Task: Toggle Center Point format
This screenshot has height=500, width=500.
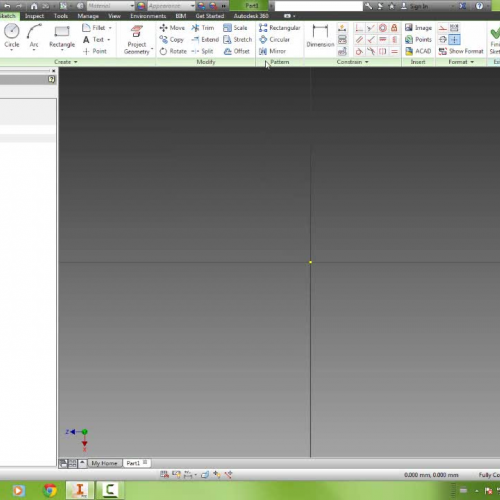Action: click(x=454, y=40)
